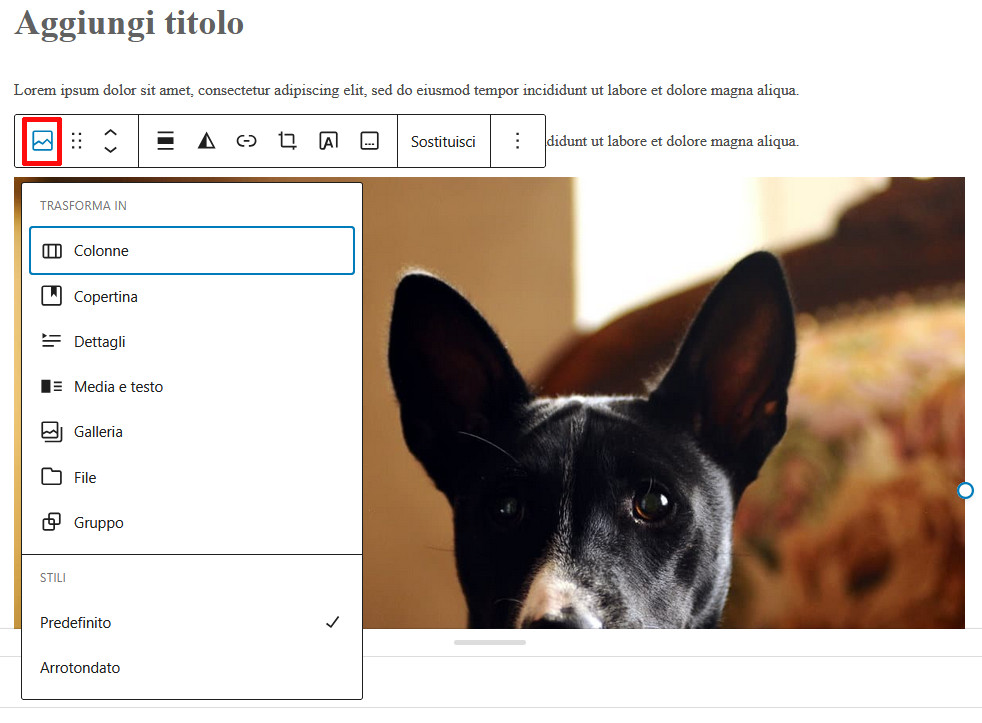This screenshot has width=982, height=723.
Task: Select Media e testo option
Action: coord(192,387)
